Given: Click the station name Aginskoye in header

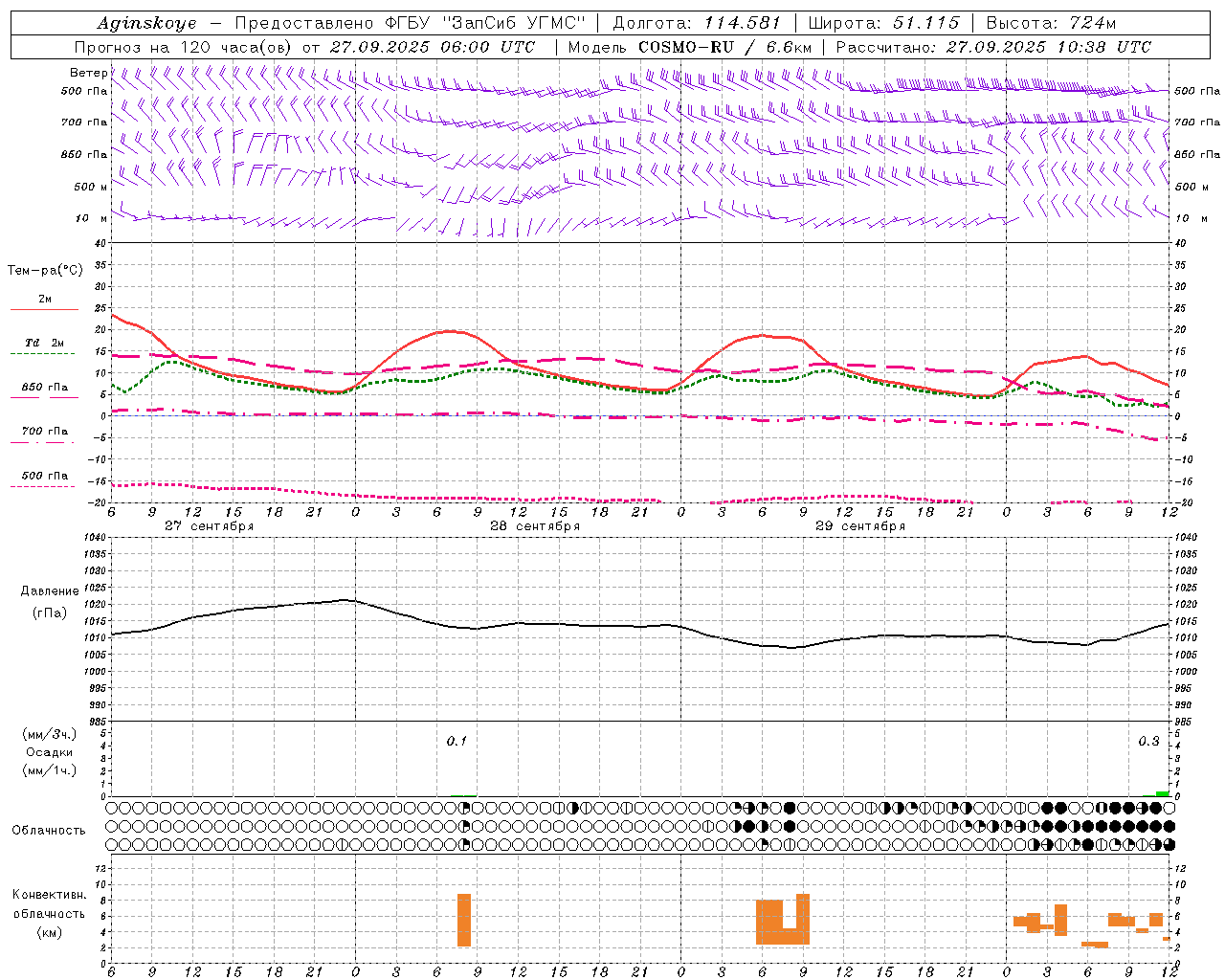Looking at the screenshot, I should (146, 23).
